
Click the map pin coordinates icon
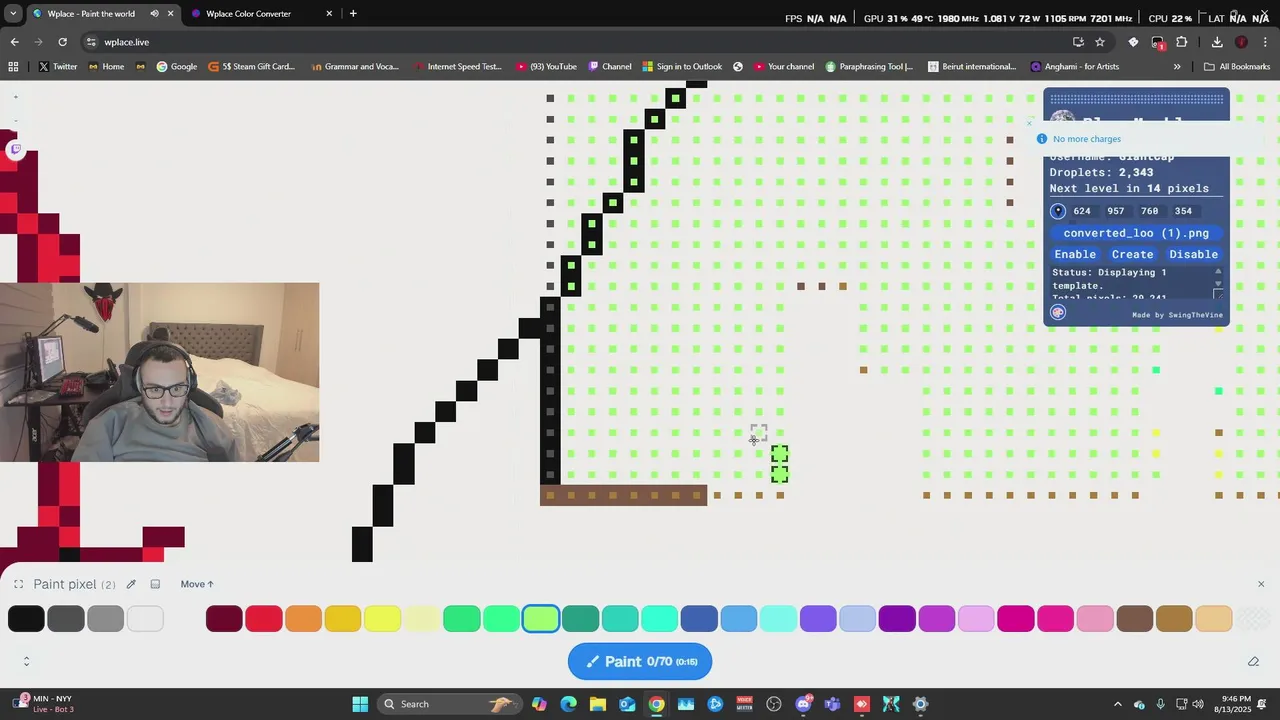click(x=1058, y=211)
